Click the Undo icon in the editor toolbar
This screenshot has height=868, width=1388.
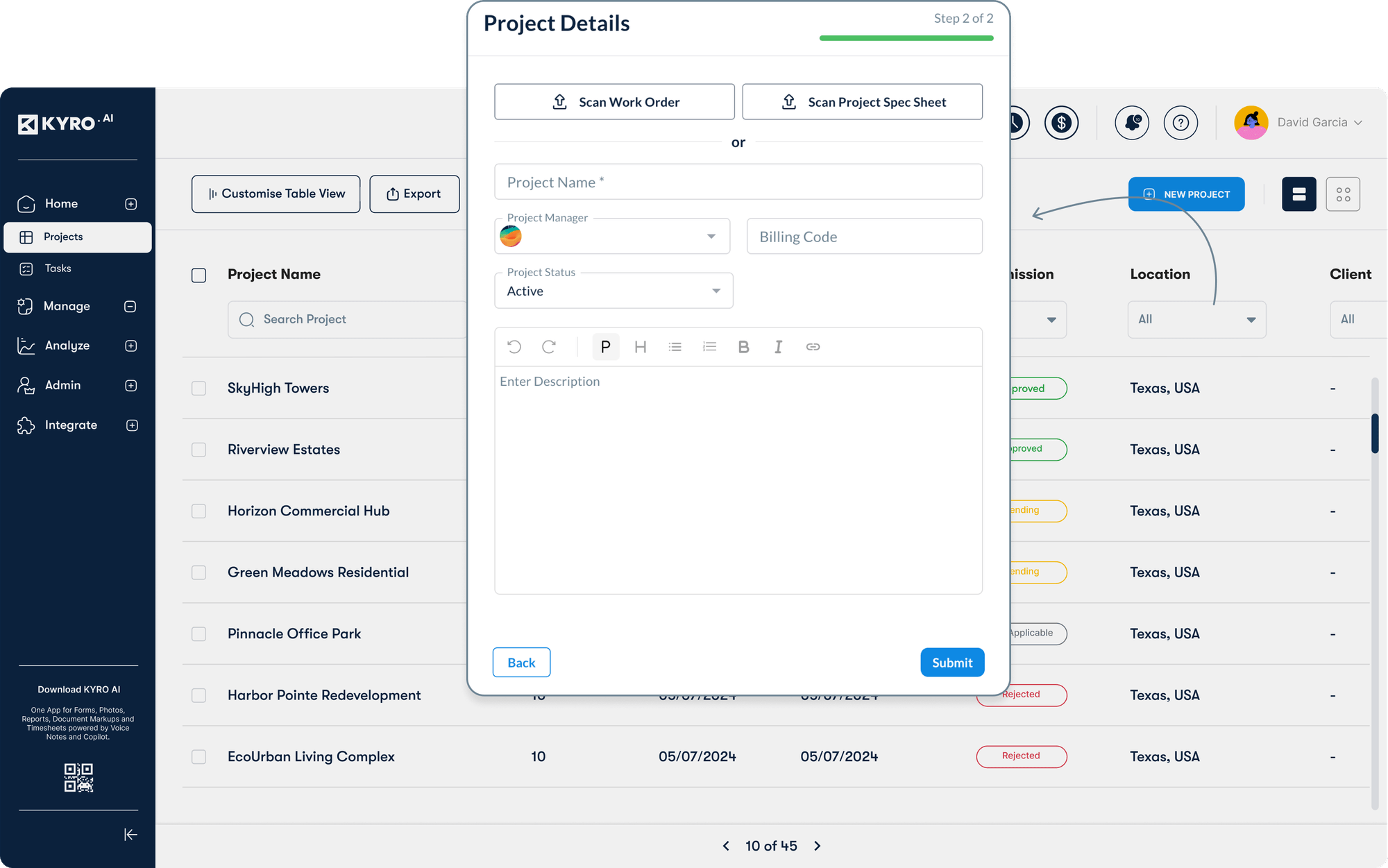click(514, 346)
